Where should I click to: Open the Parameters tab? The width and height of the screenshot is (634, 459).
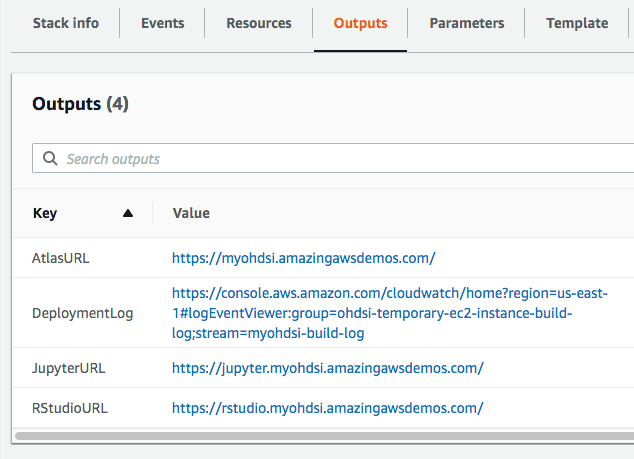click(x=467, y=23)
